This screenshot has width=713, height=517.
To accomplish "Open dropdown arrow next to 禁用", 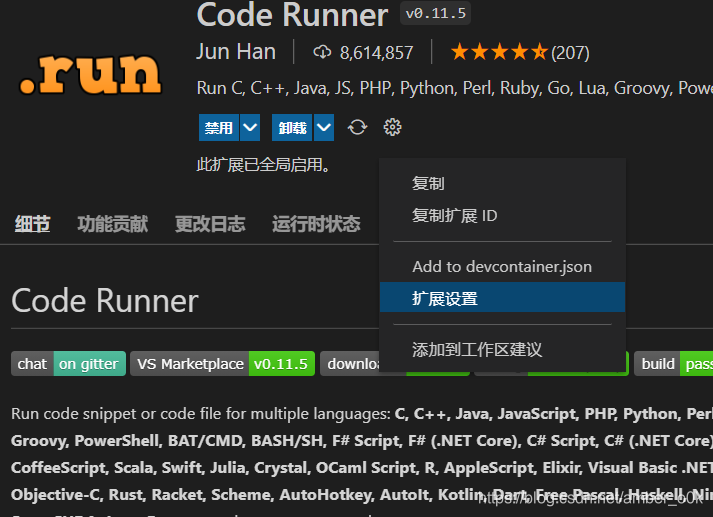I will point(250,128).
